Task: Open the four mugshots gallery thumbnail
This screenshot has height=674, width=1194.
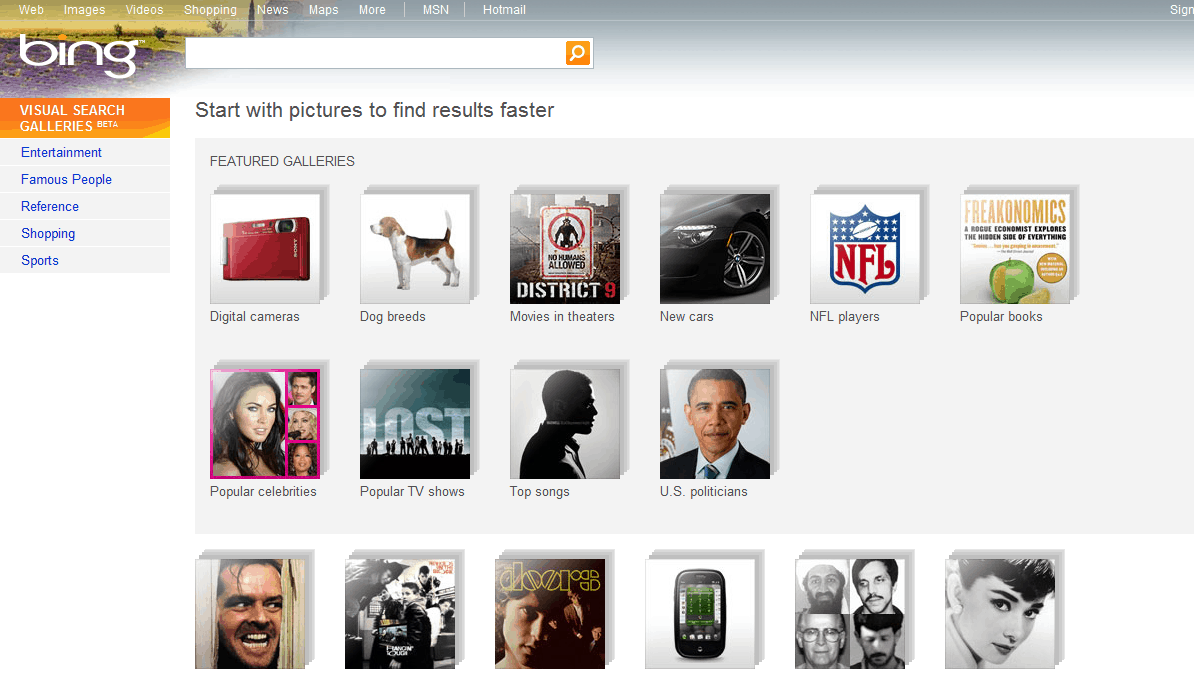Action: (x=850, y=614)
